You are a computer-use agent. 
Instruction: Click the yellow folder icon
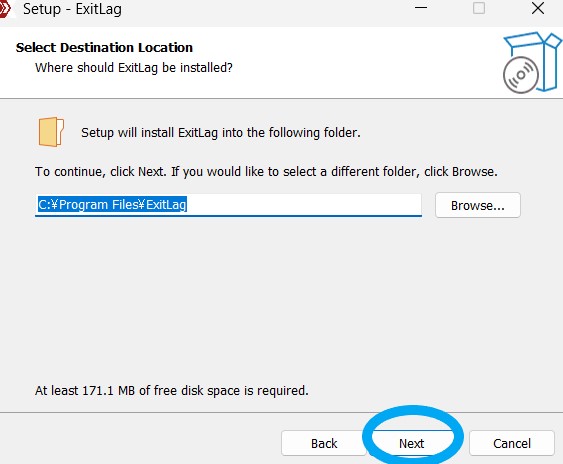(x=51, y=132)
